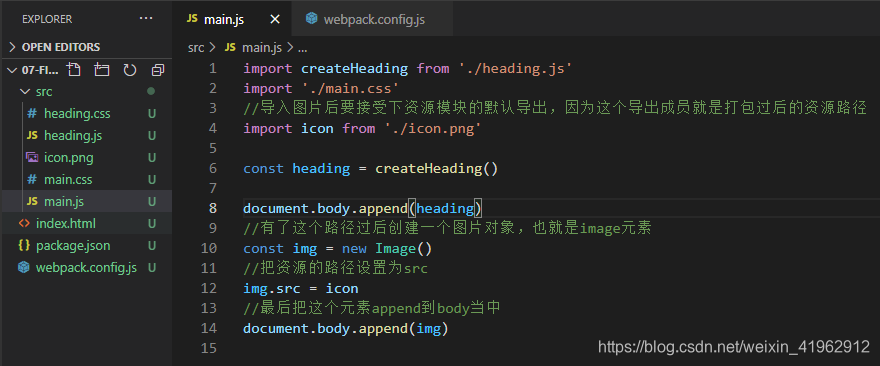The height and width of the screenshot is (366, 880).
Task: Collapse all folders in explorer
Action: click(x=158, y=70)
